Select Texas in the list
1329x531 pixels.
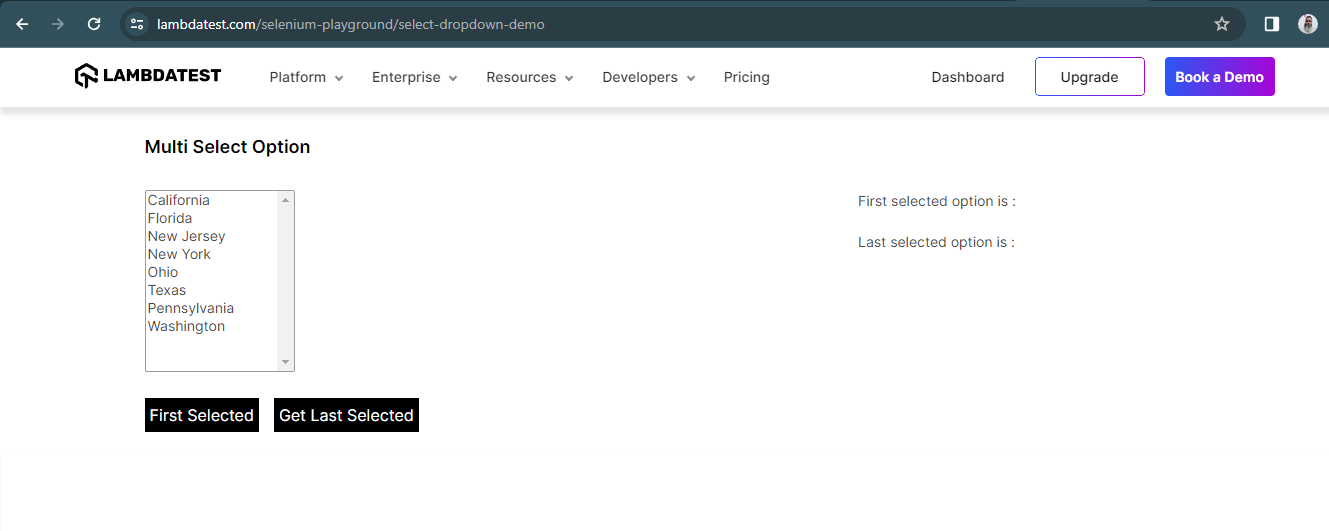pos(212,290)
